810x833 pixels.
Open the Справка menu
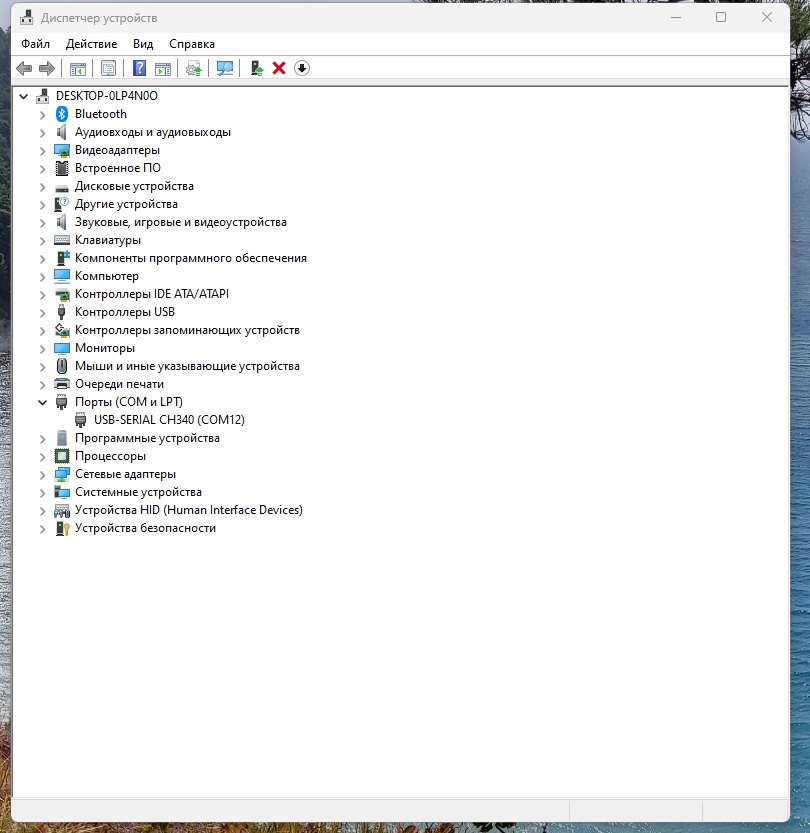pyautogui.click(x=192, y=44)
